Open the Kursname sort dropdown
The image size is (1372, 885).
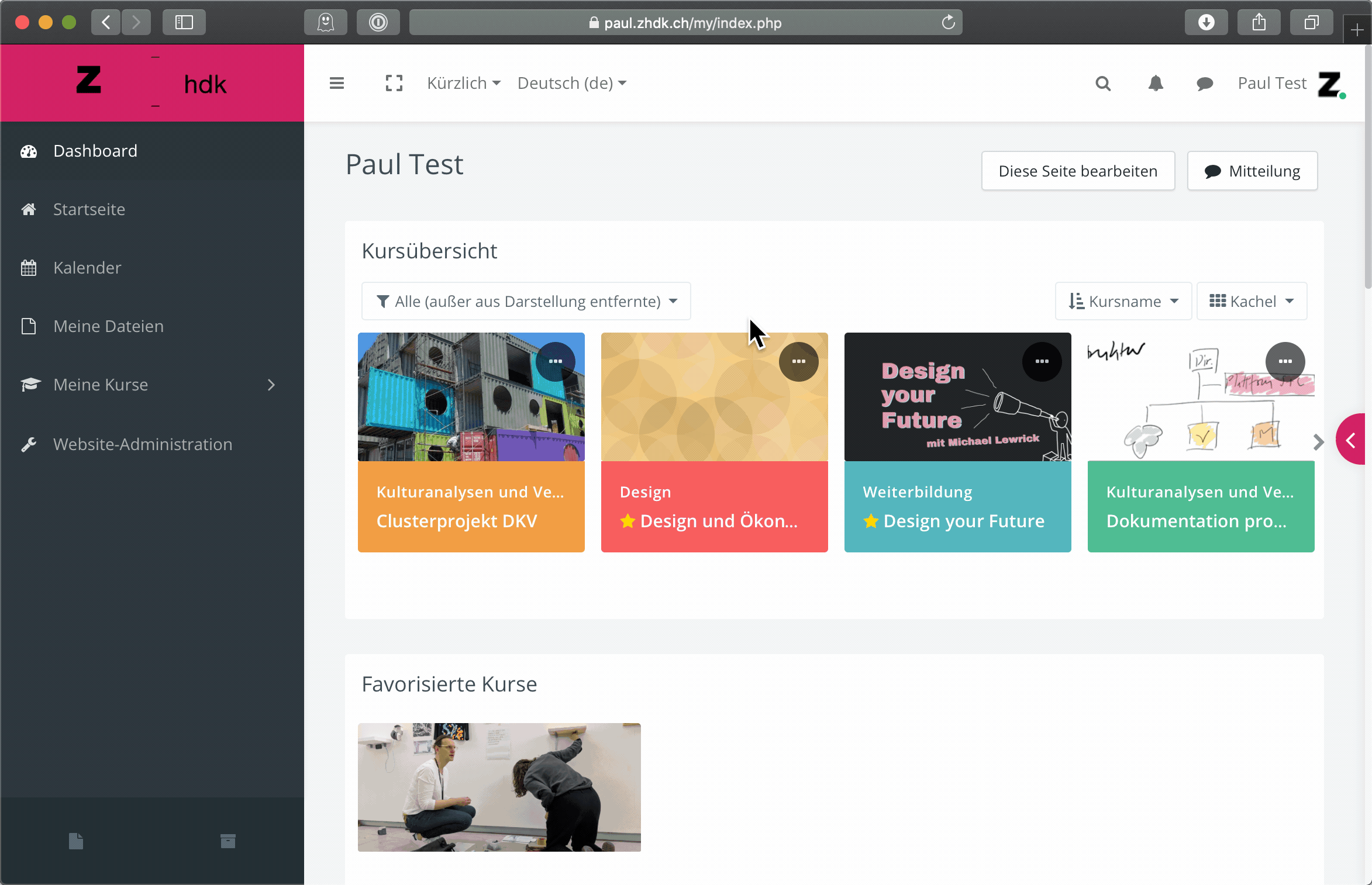pos(1123,302)
